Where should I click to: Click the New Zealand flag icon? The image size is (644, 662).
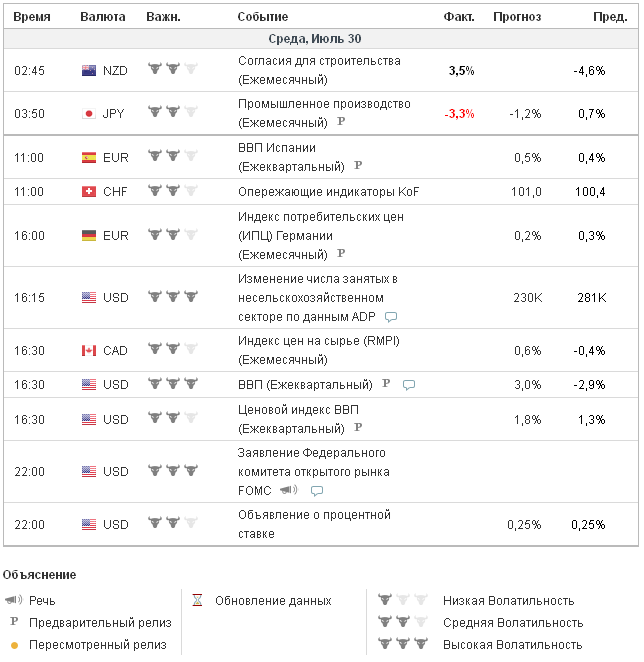[x=89, y=70]
